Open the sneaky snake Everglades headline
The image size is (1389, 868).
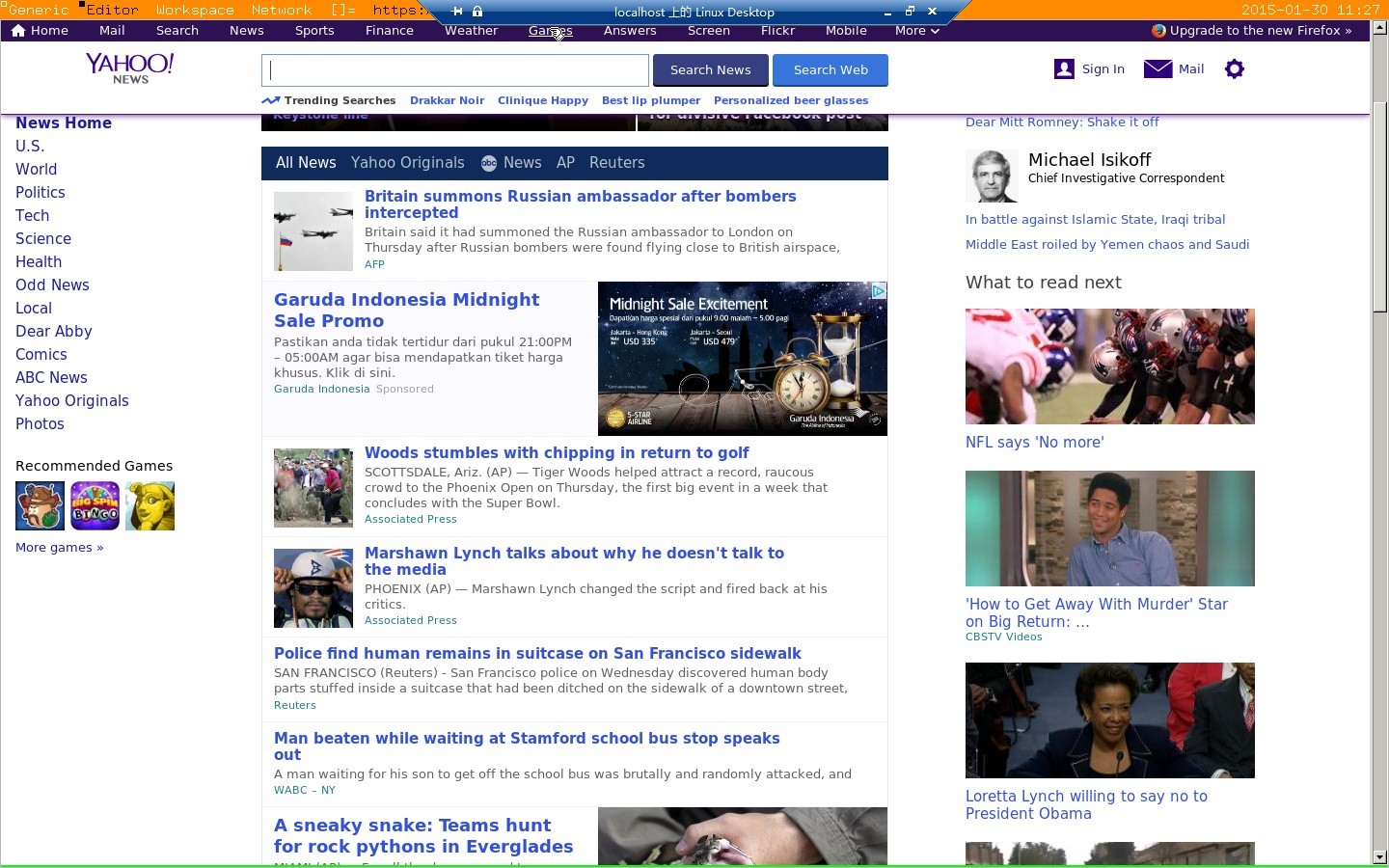423,836
